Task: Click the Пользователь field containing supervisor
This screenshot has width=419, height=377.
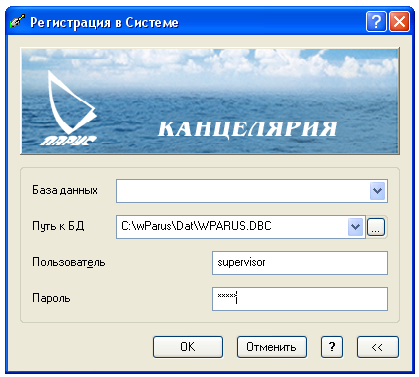Action: tap(300, 263)
